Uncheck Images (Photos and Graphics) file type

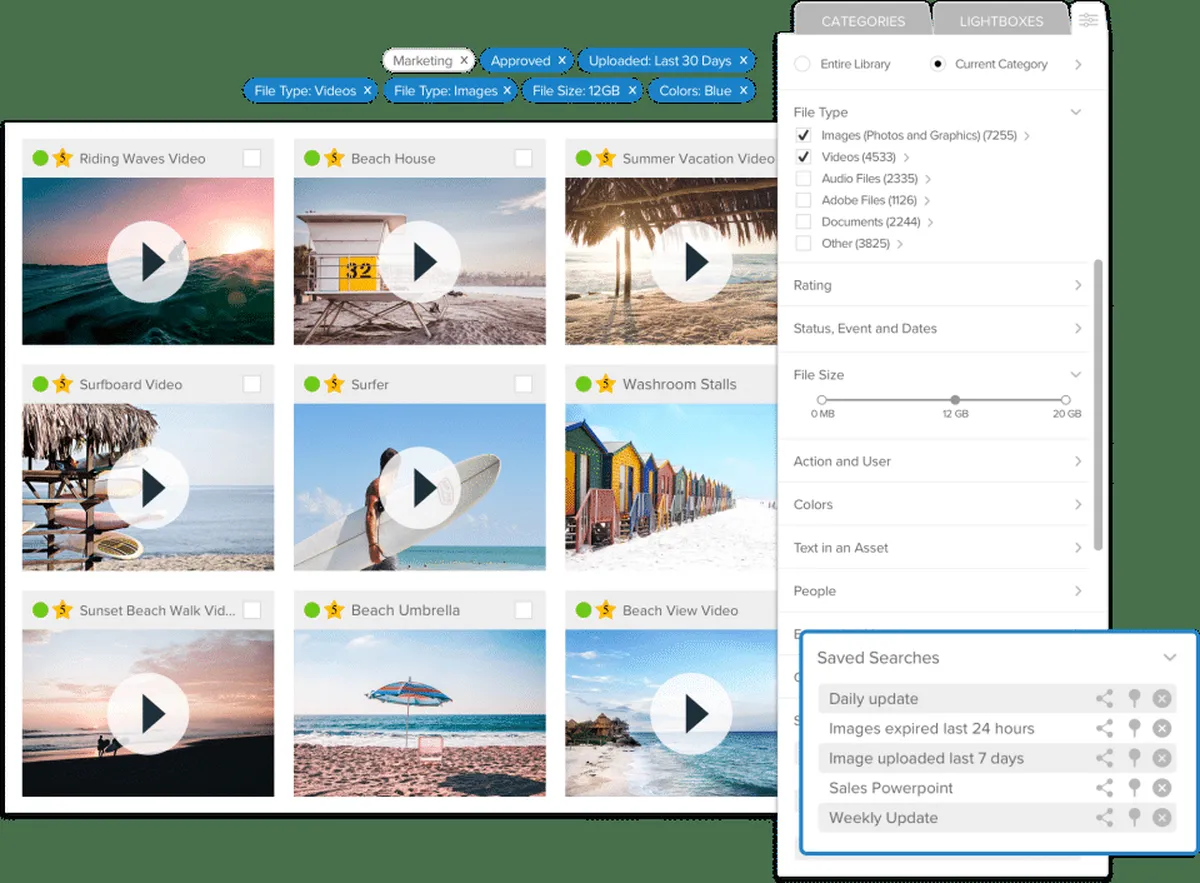[x=803, y=135]
